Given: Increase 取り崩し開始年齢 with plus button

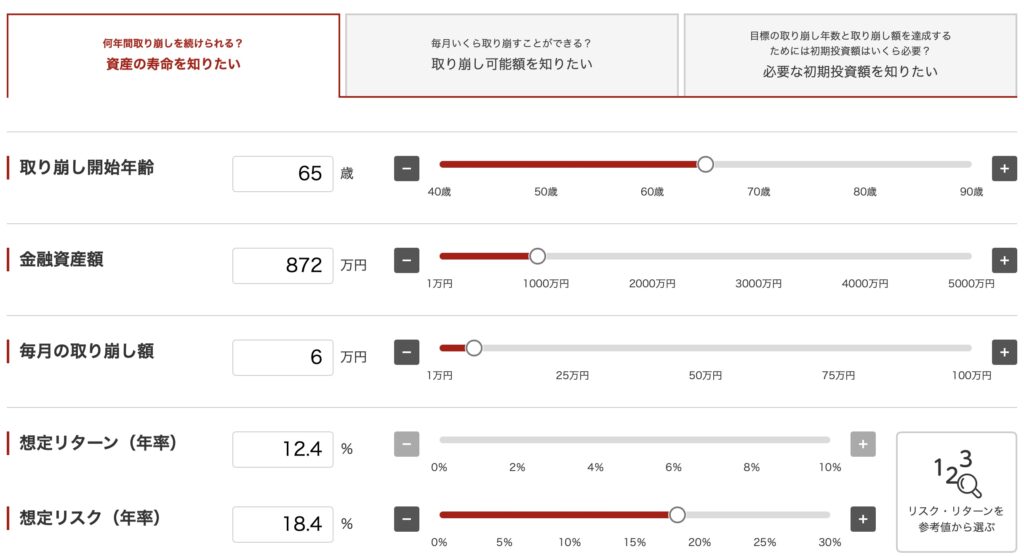Looking at the screenshot, I should pyautogui.click(x=1004, y=168).
